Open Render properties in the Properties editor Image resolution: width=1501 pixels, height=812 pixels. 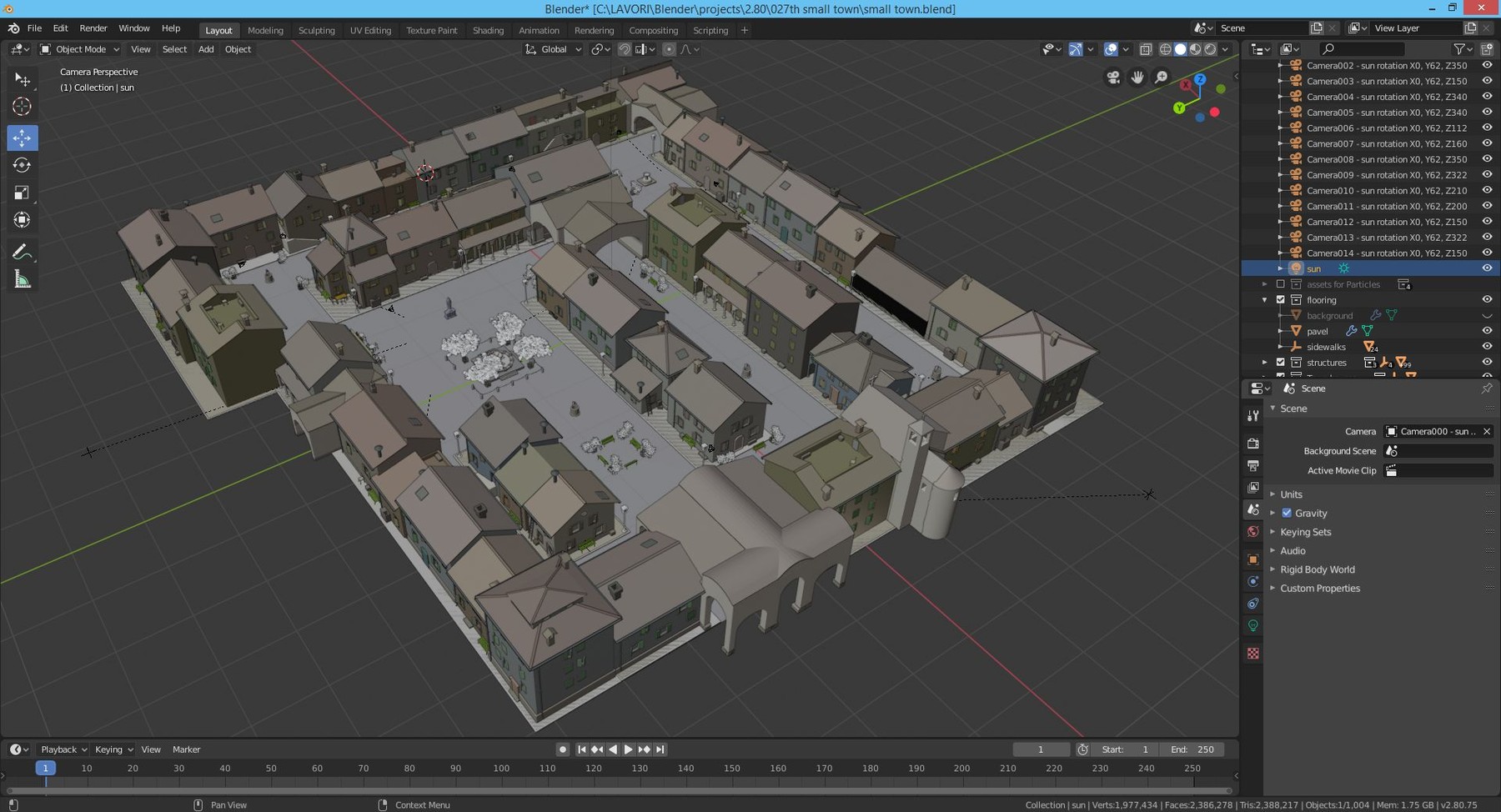tap(1253, 443)
